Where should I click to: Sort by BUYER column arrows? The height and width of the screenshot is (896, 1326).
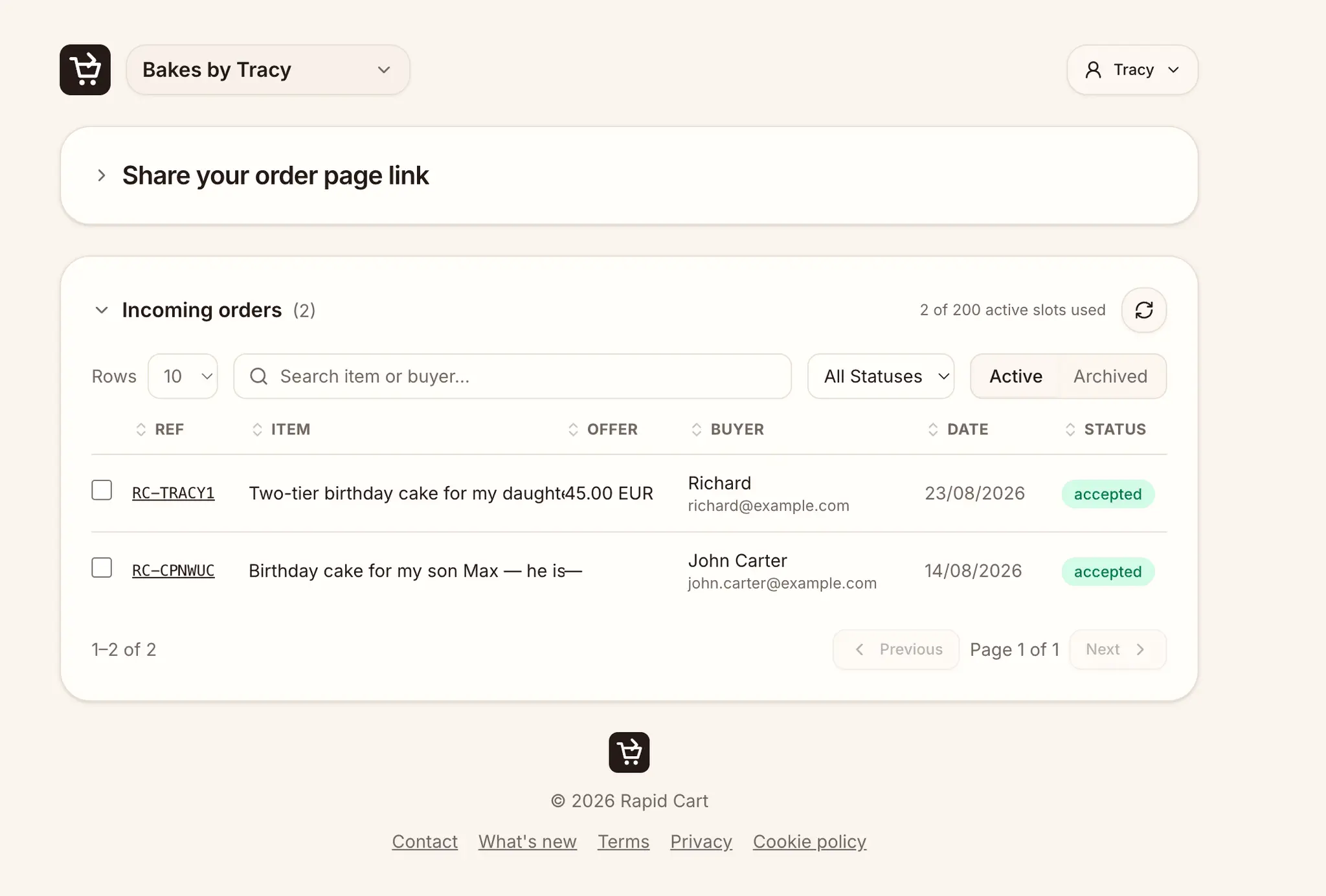697,429
